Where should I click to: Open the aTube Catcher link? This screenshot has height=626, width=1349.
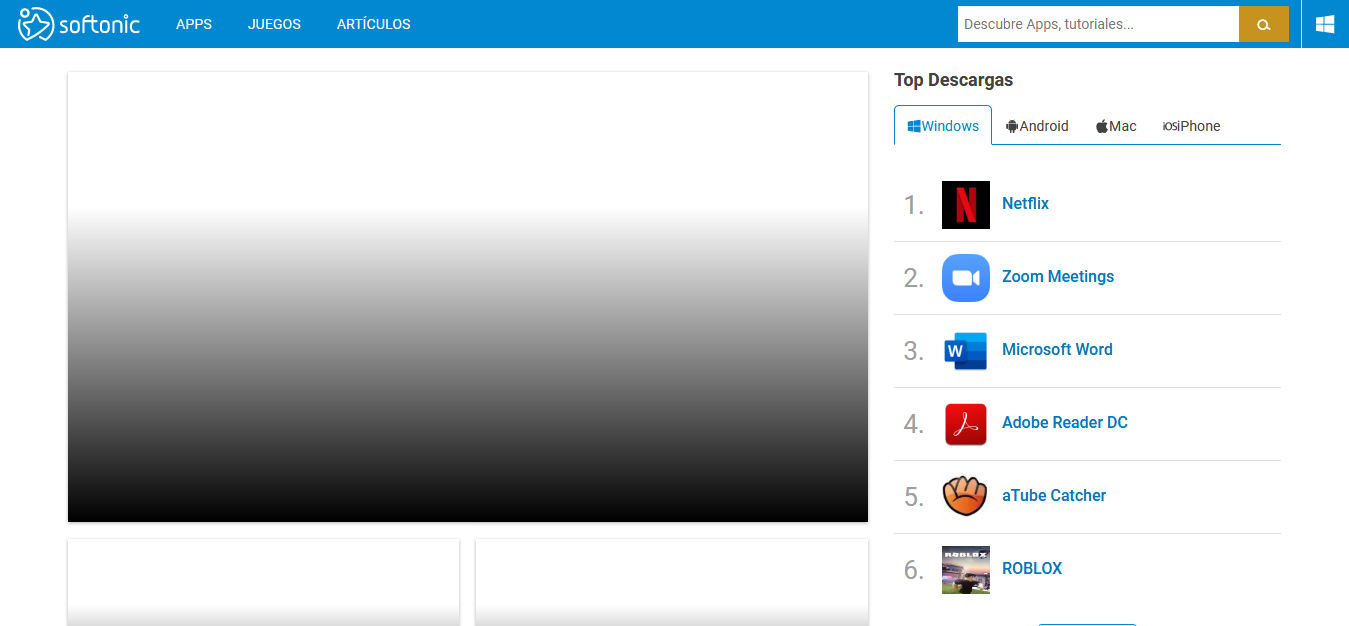point(1054,495)
